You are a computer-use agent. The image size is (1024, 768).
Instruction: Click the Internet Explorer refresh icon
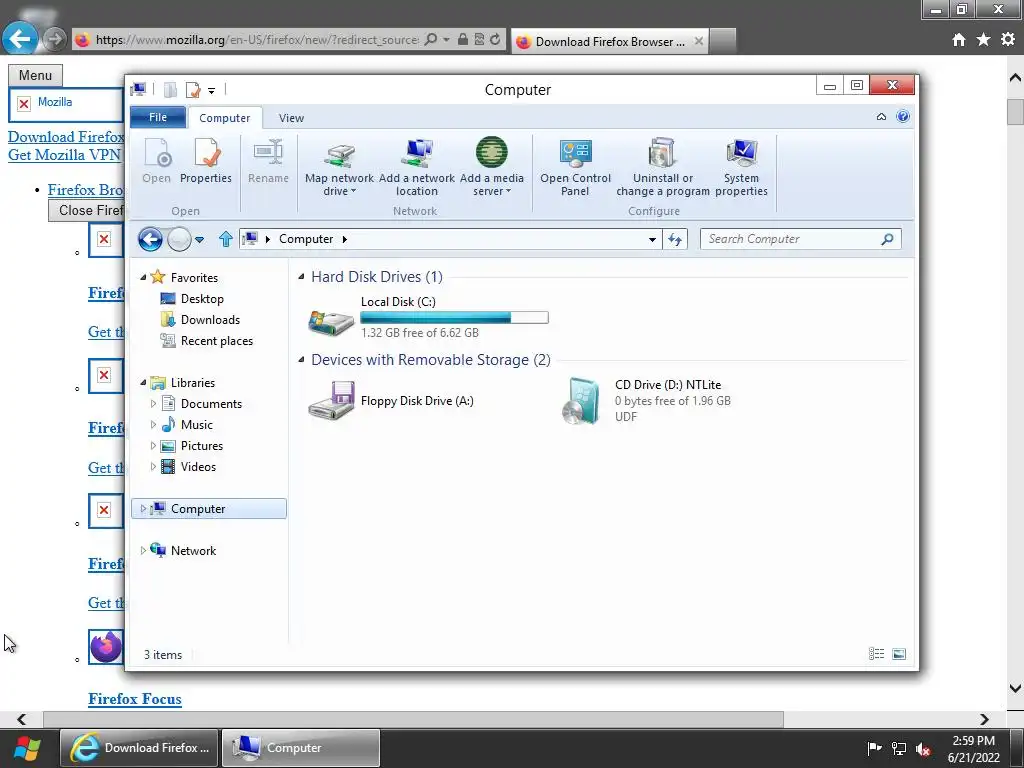[x=495, y=39]
